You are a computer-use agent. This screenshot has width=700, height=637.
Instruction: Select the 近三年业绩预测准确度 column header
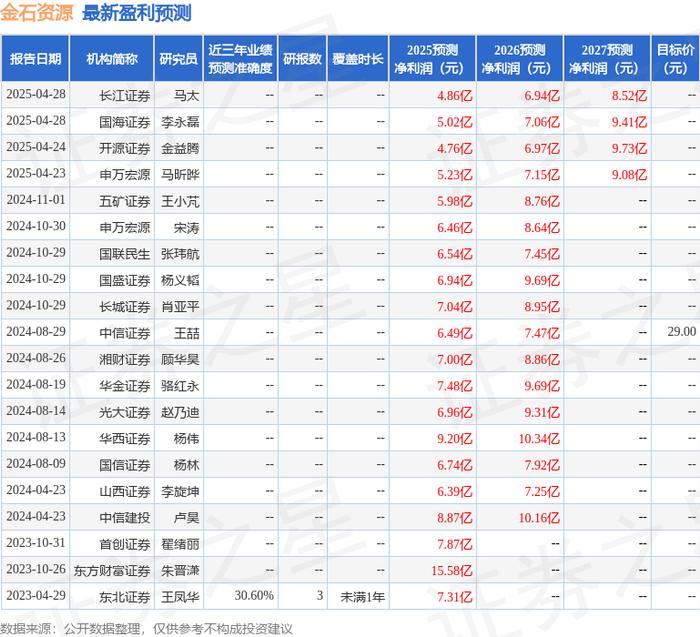pyautogui.click(x=240, y=58)
